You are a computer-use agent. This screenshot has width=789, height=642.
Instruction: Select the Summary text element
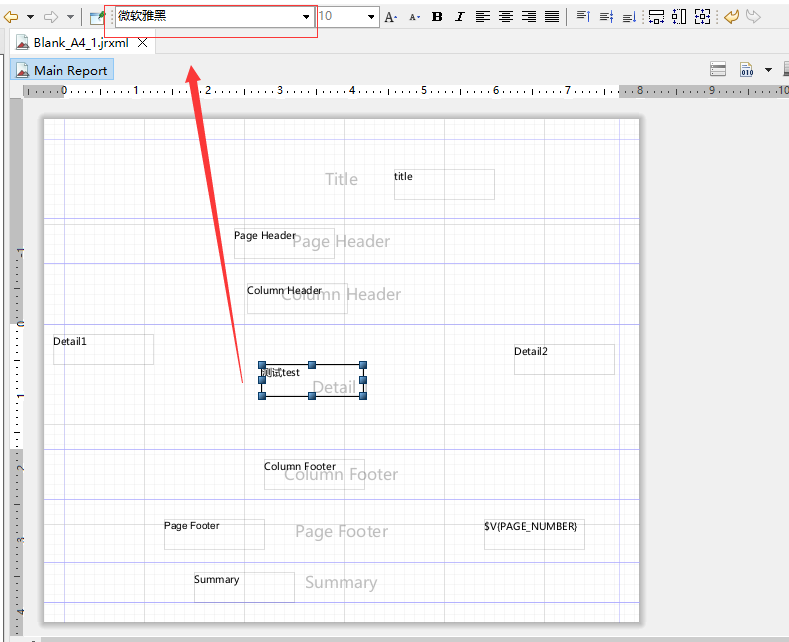(244, 587)
